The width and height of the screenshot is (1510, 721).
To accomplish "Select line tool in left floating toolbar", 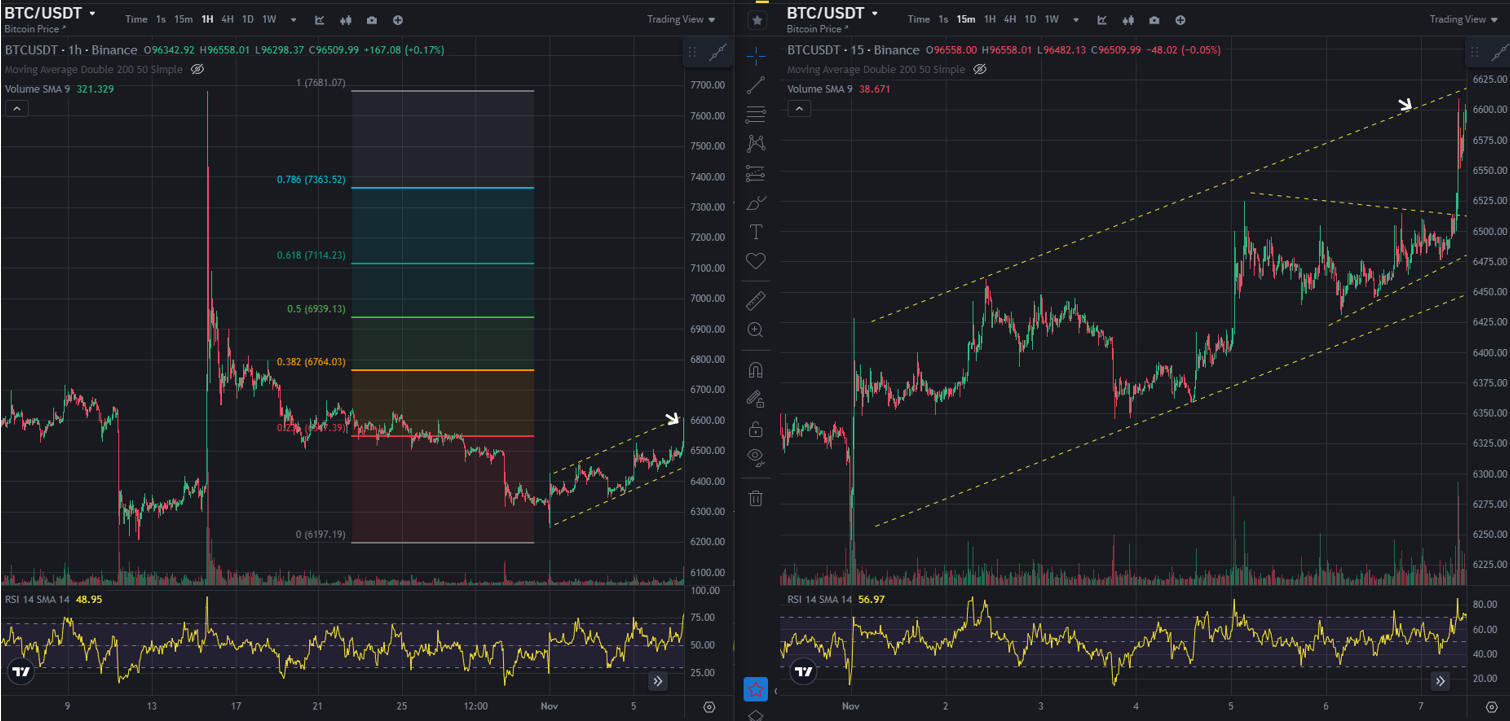I will coord(718,52).
